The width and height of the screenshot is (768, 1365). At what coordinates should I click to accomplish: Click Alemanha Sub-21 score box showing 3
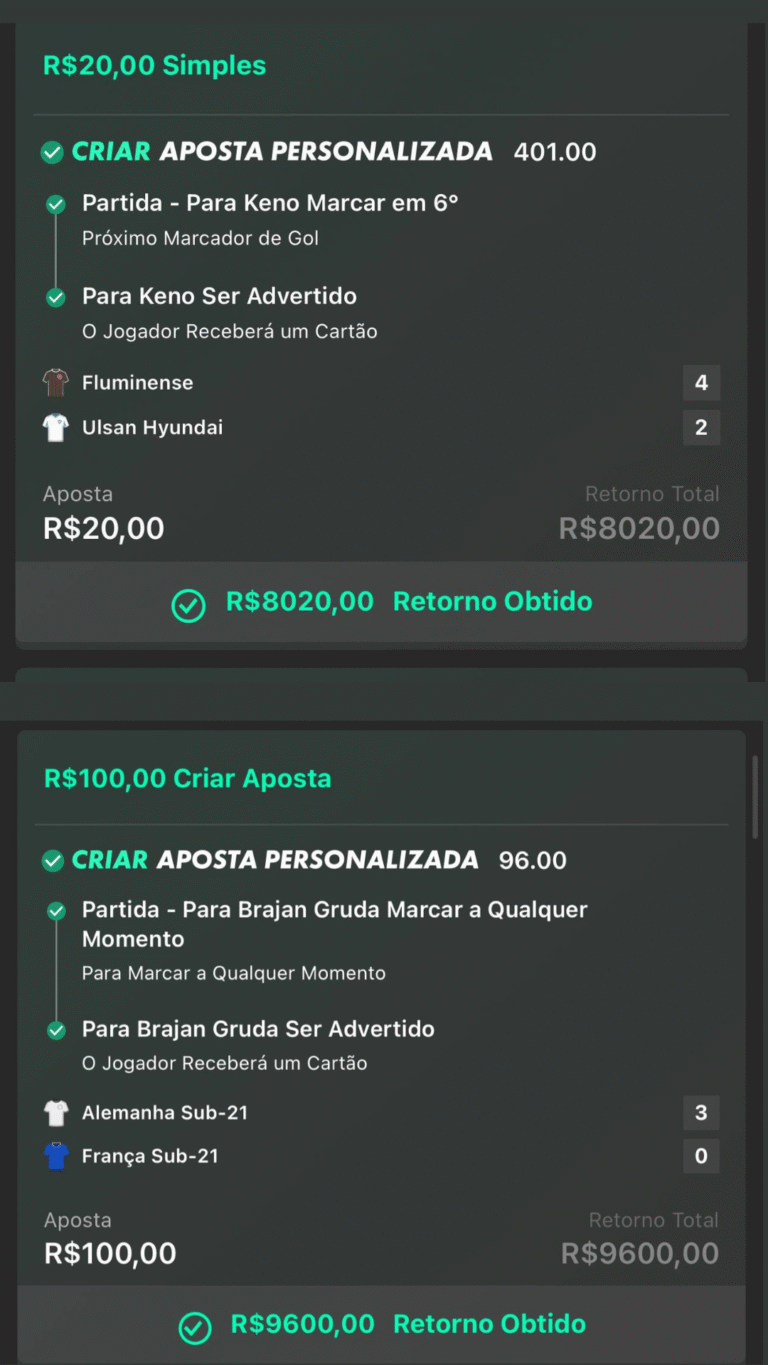[x=701, y=1112]
